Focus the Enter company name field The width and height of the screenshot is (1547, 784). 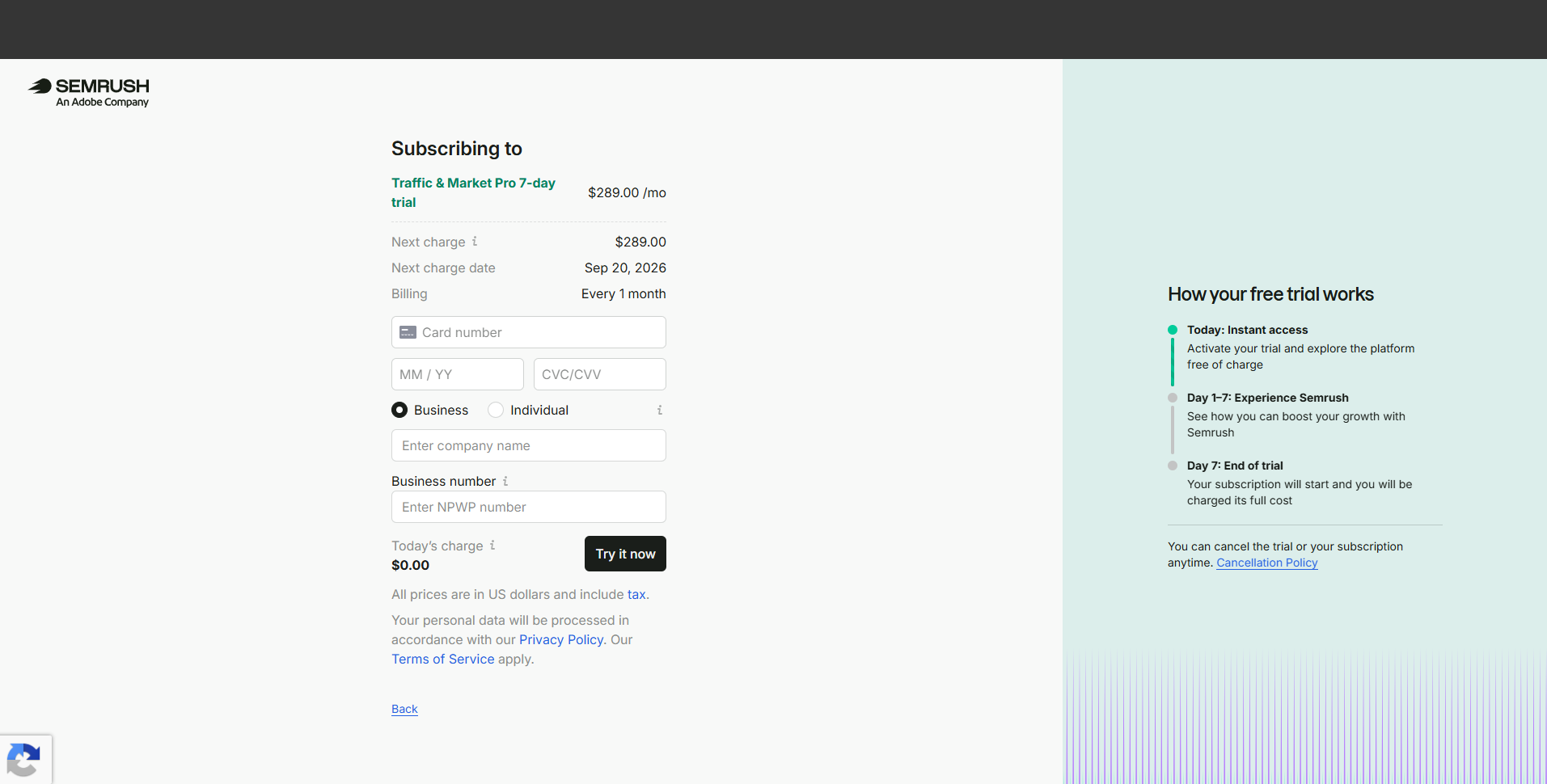coord(529,445)
